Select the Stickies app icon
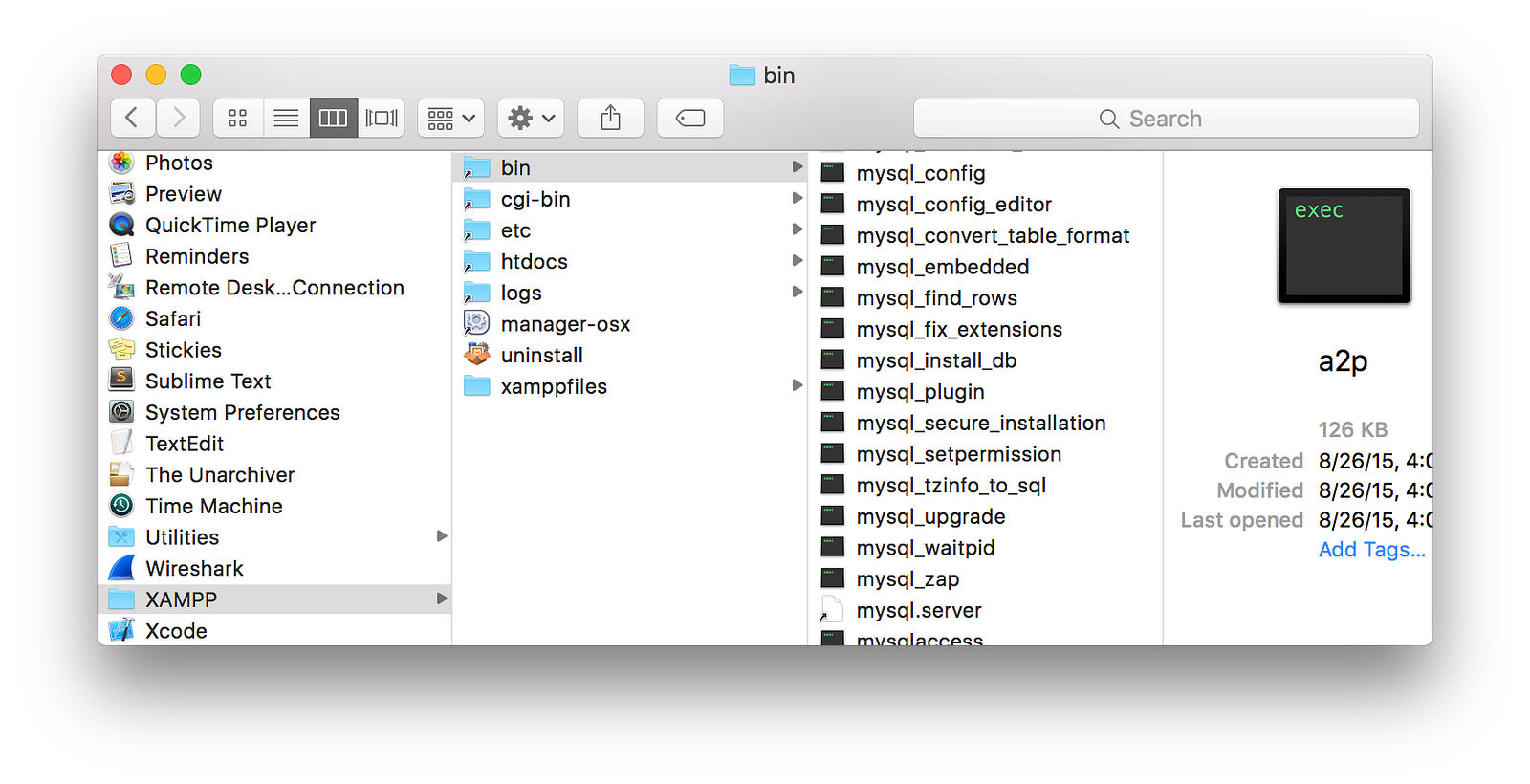This screenshot has width=1530, height=784. [121, 350]
